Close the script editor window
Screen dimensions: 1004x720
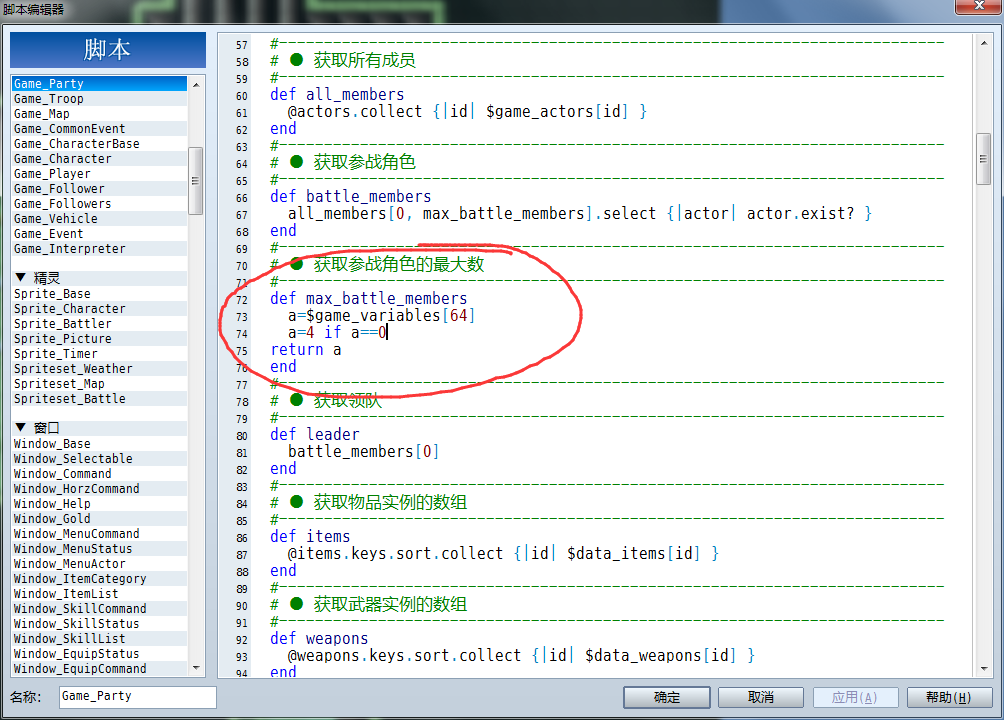click(978, 6)
